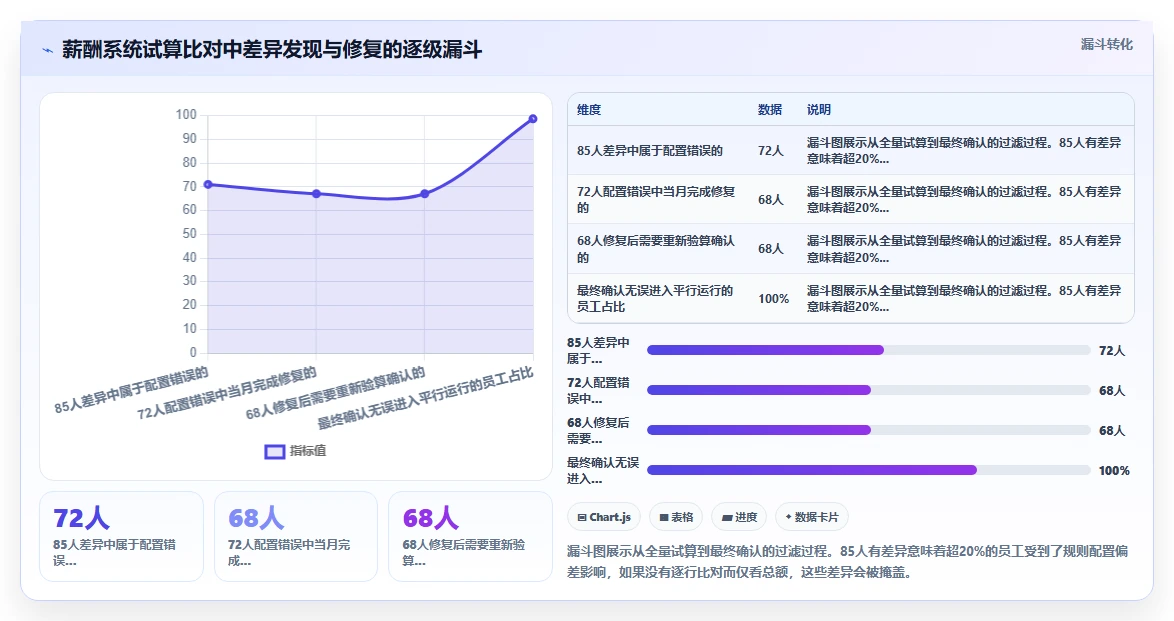
Task: Click the purple 68人 data card
Action: click(470, 536)
